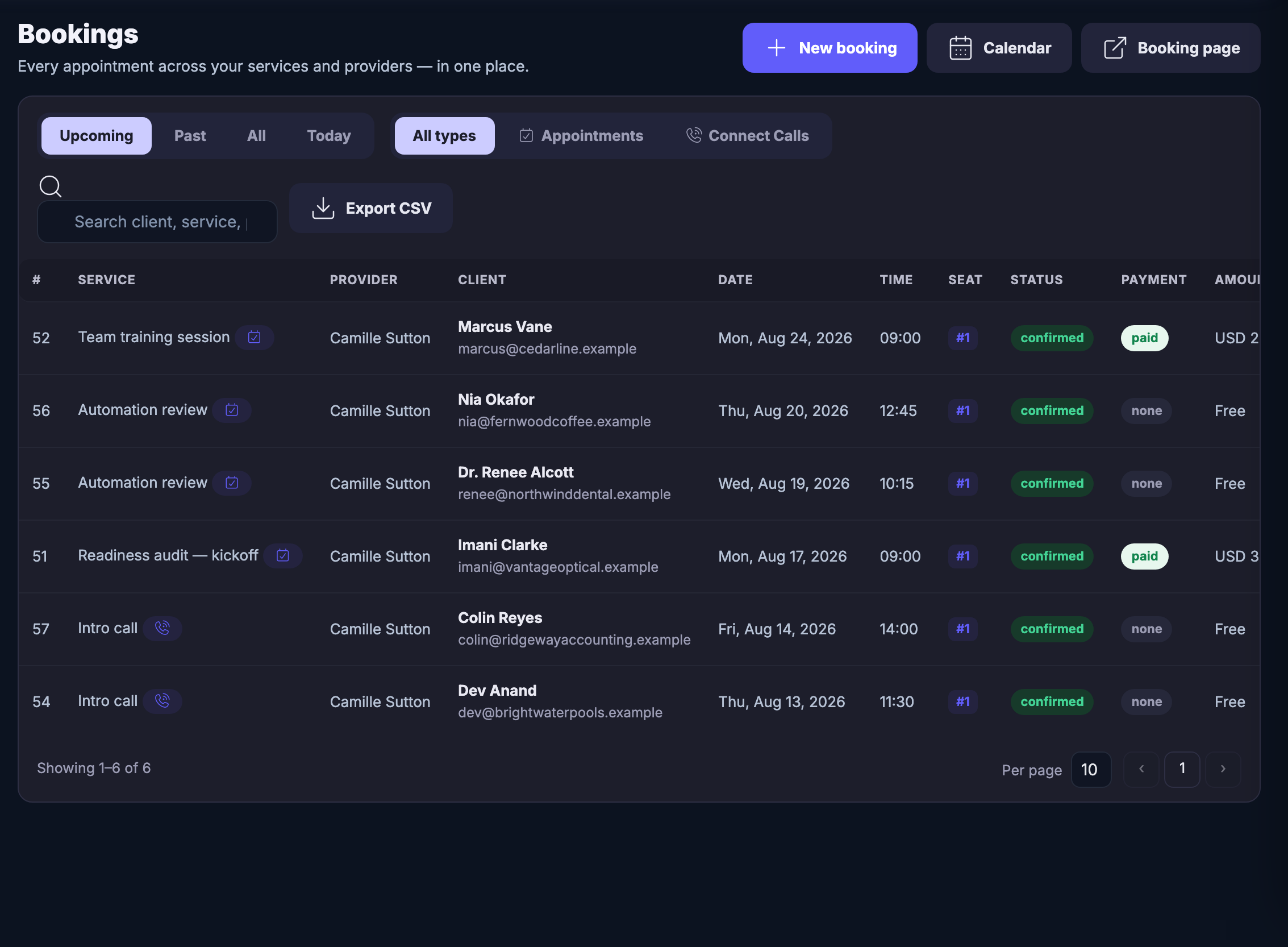Click seat #1 badge in Dev Anand row
This screenshot has height=947, width=1288.
pos(962,702)
